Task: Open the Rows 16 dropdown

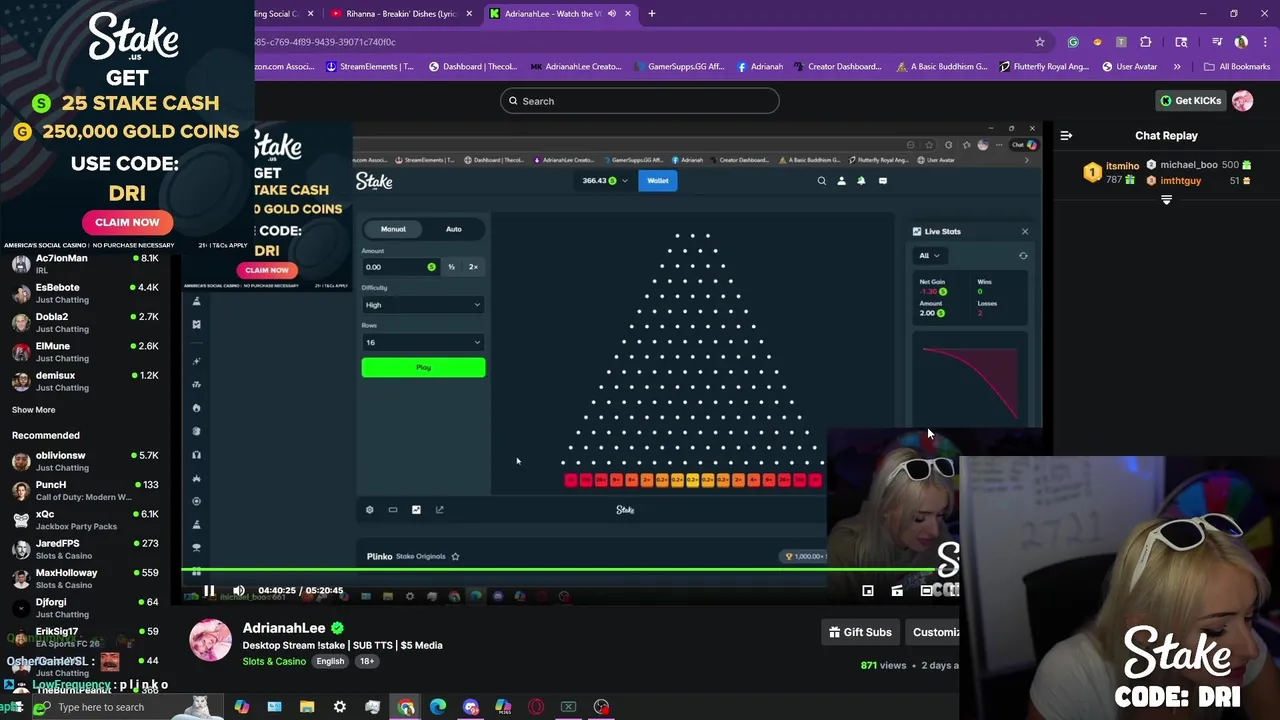Action: (x=423, y=342)
